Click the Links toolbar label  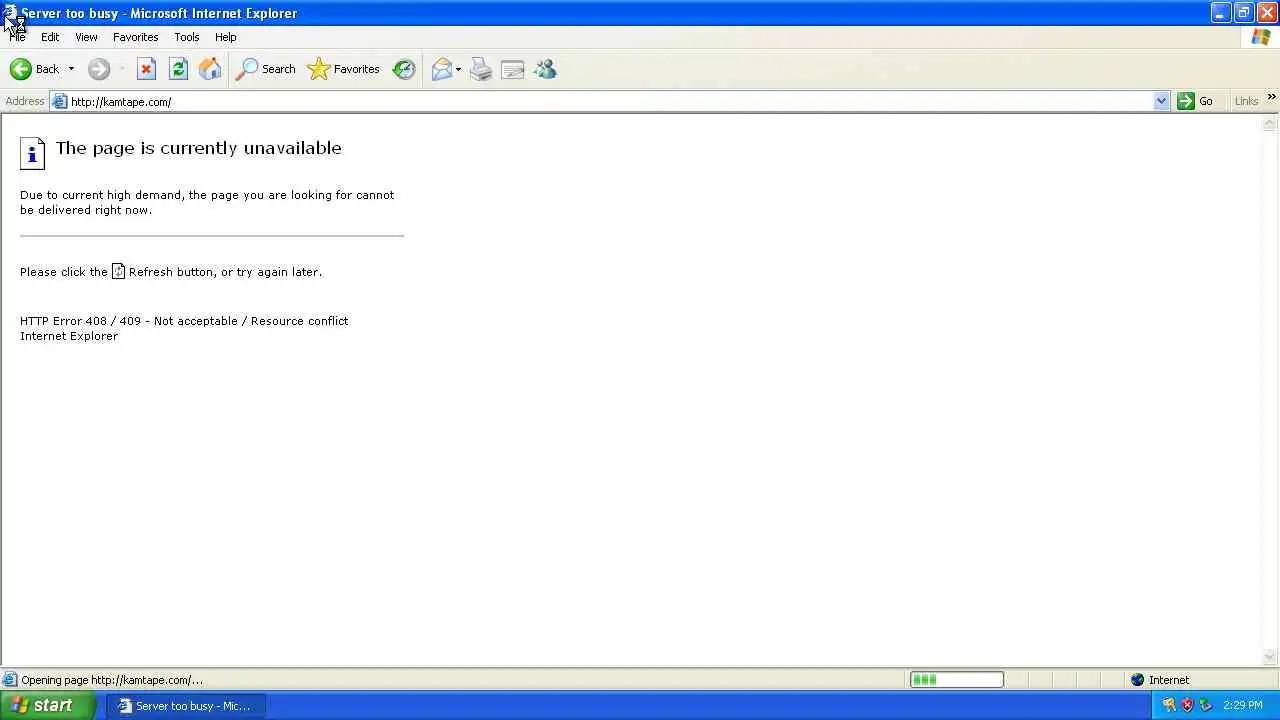tap(1246, 101)
